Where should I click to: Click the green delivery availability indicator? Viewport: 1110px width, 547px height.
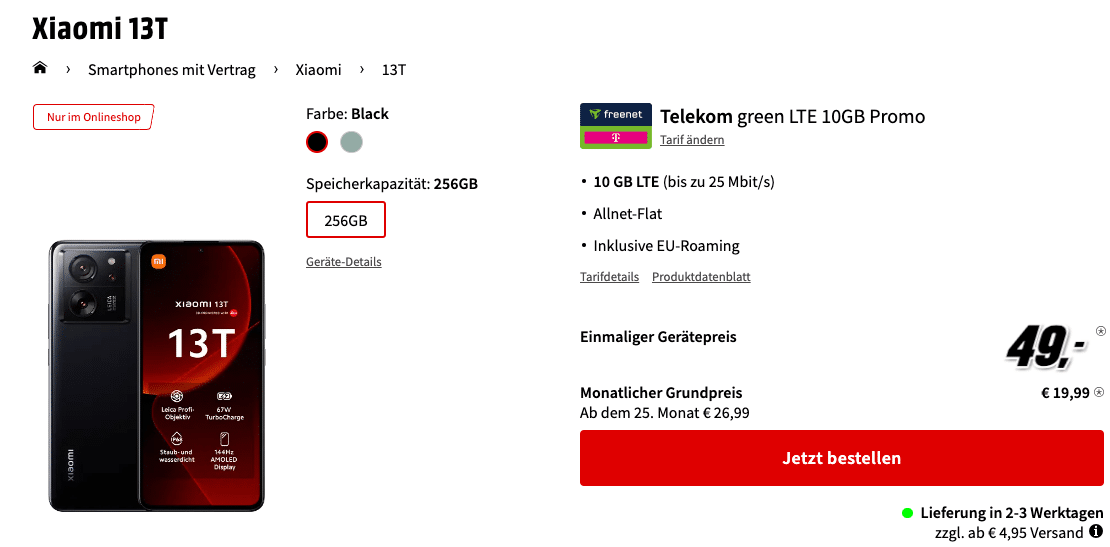point(908,513)
